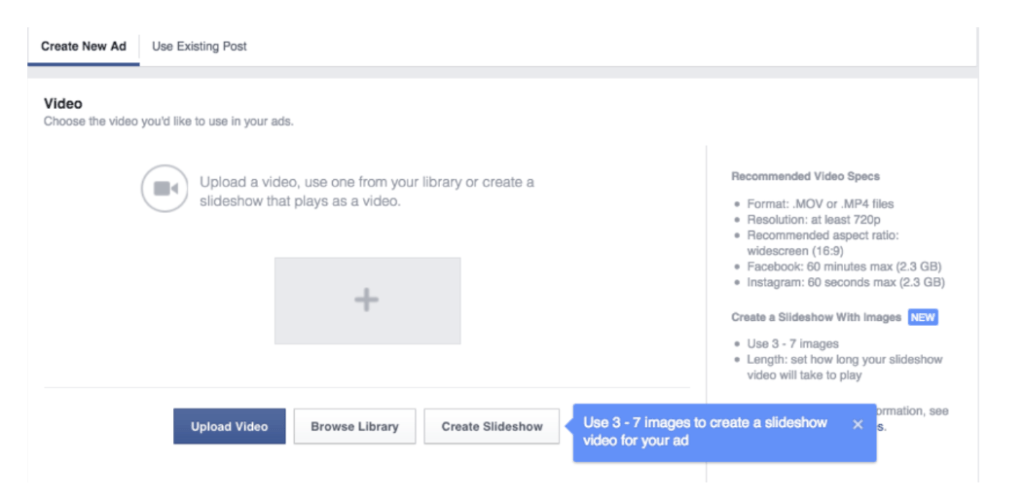Click the 'Choose the video you'd like' subtitle

pyautogui.click(x=168, y=122)
